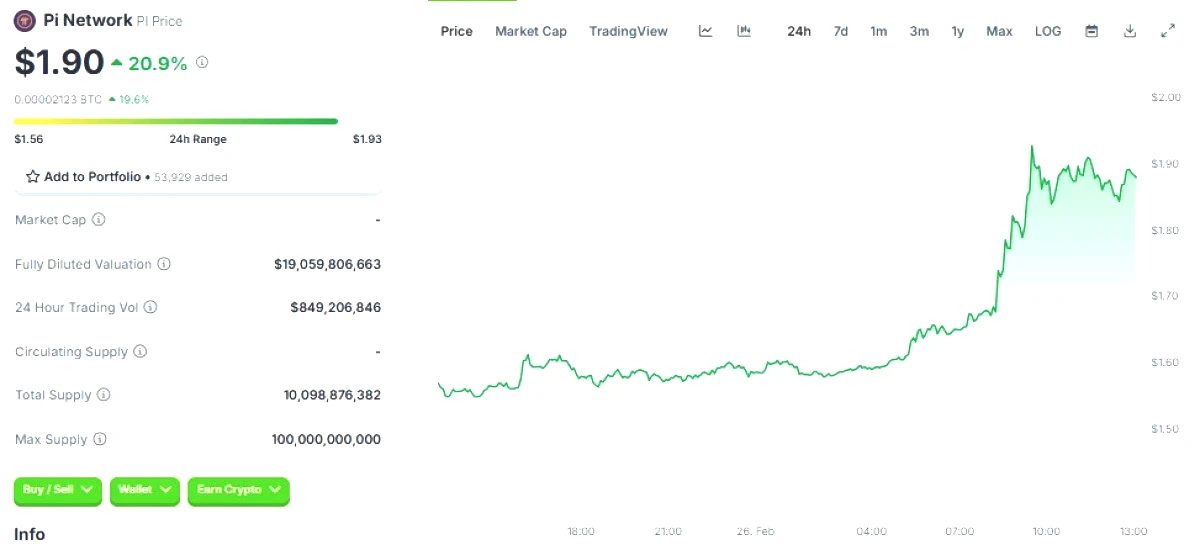Download chart data icon
The image size is (1200, 545).
[x=1130, y=31]
